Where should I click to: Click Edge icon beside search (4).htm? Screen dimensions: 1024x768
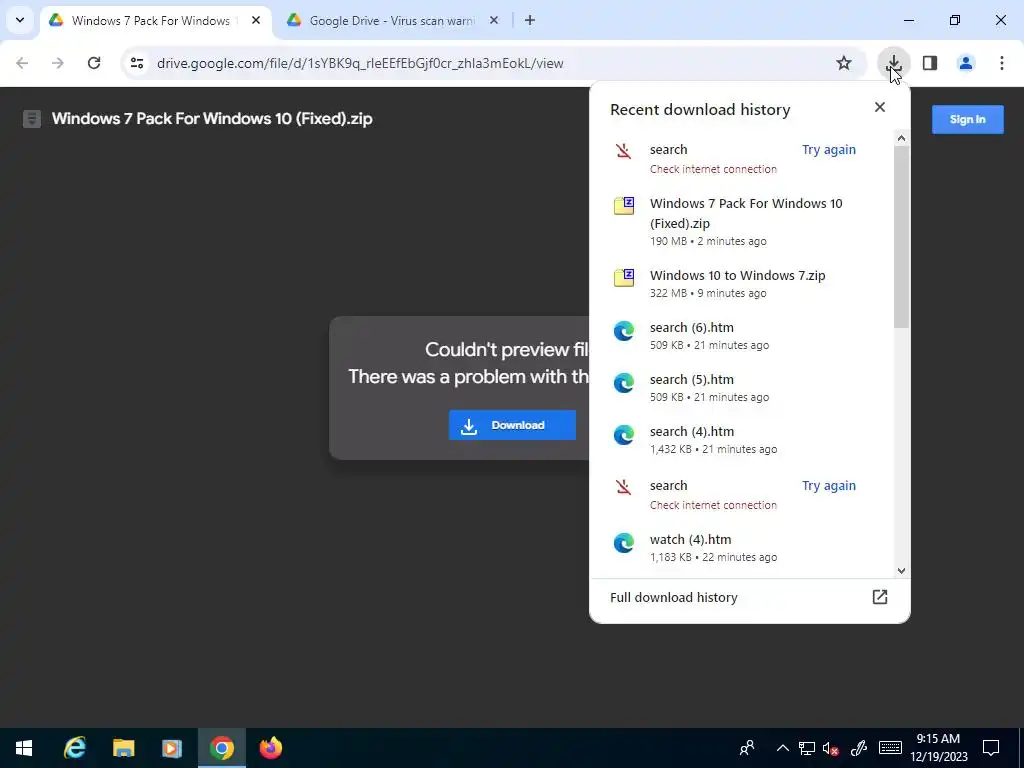tap(624, 435)
